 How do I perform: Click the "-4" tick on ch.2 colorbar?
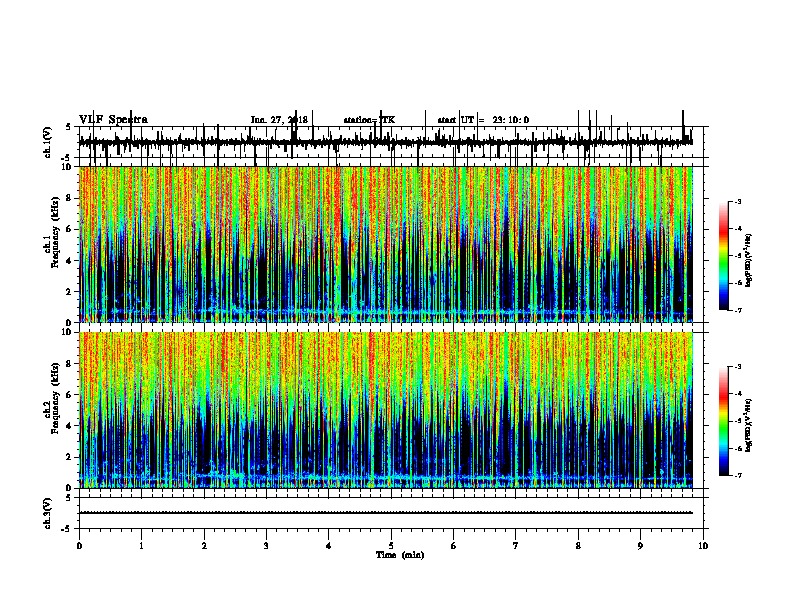coord(738,394)
